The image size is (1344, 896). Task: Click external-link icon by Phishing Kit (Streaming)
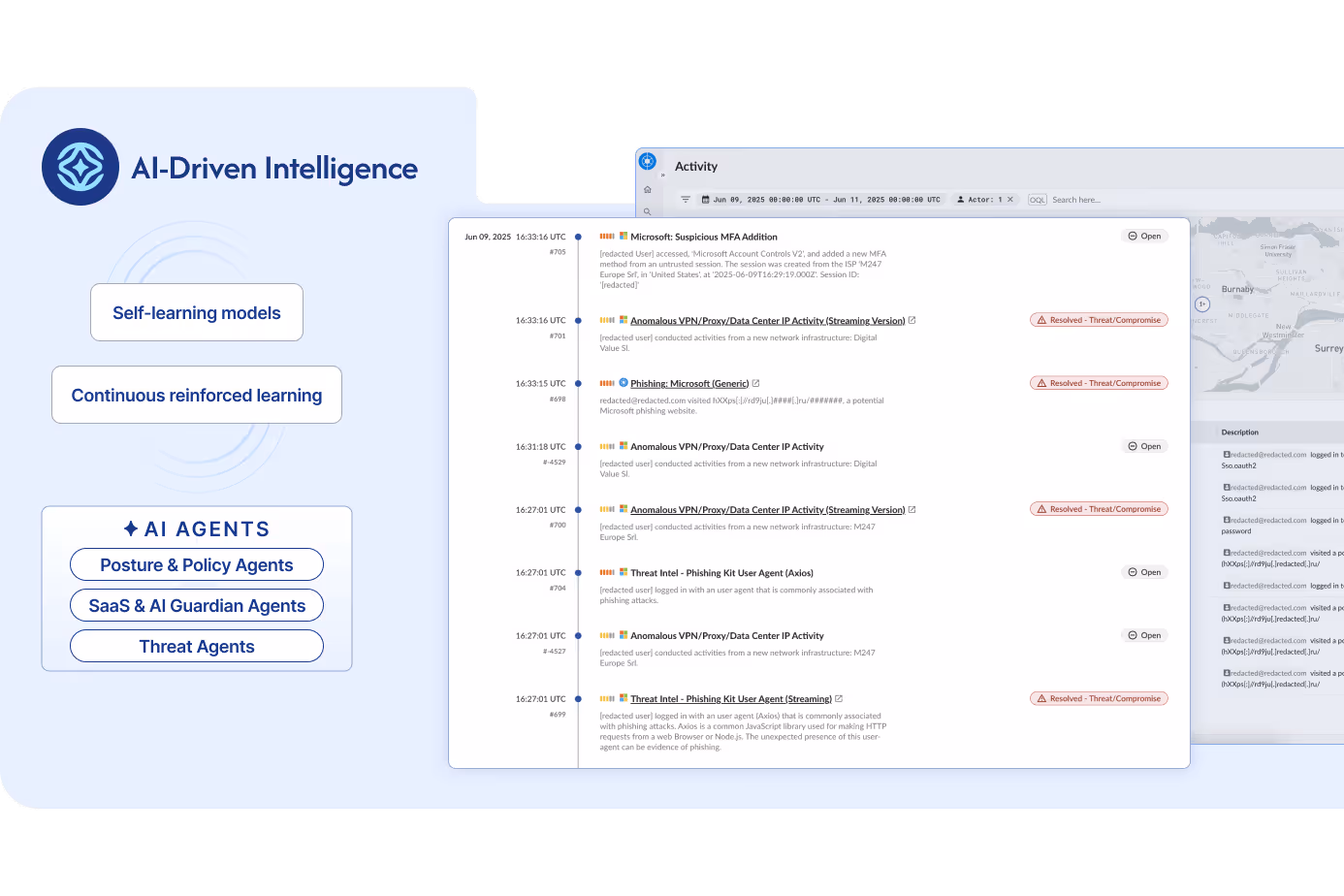(839, 698)
